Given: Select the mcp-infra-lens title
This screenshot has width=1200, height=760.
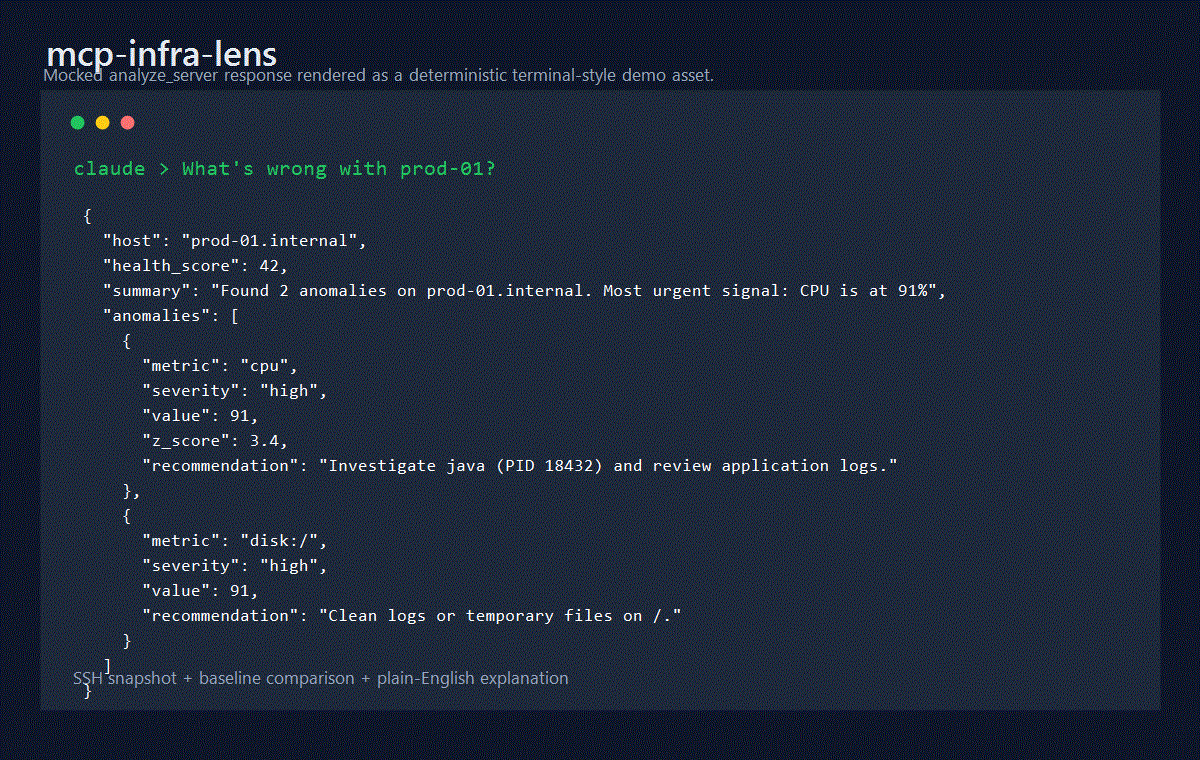Looking at the screenshot, I should pos(162,55).
